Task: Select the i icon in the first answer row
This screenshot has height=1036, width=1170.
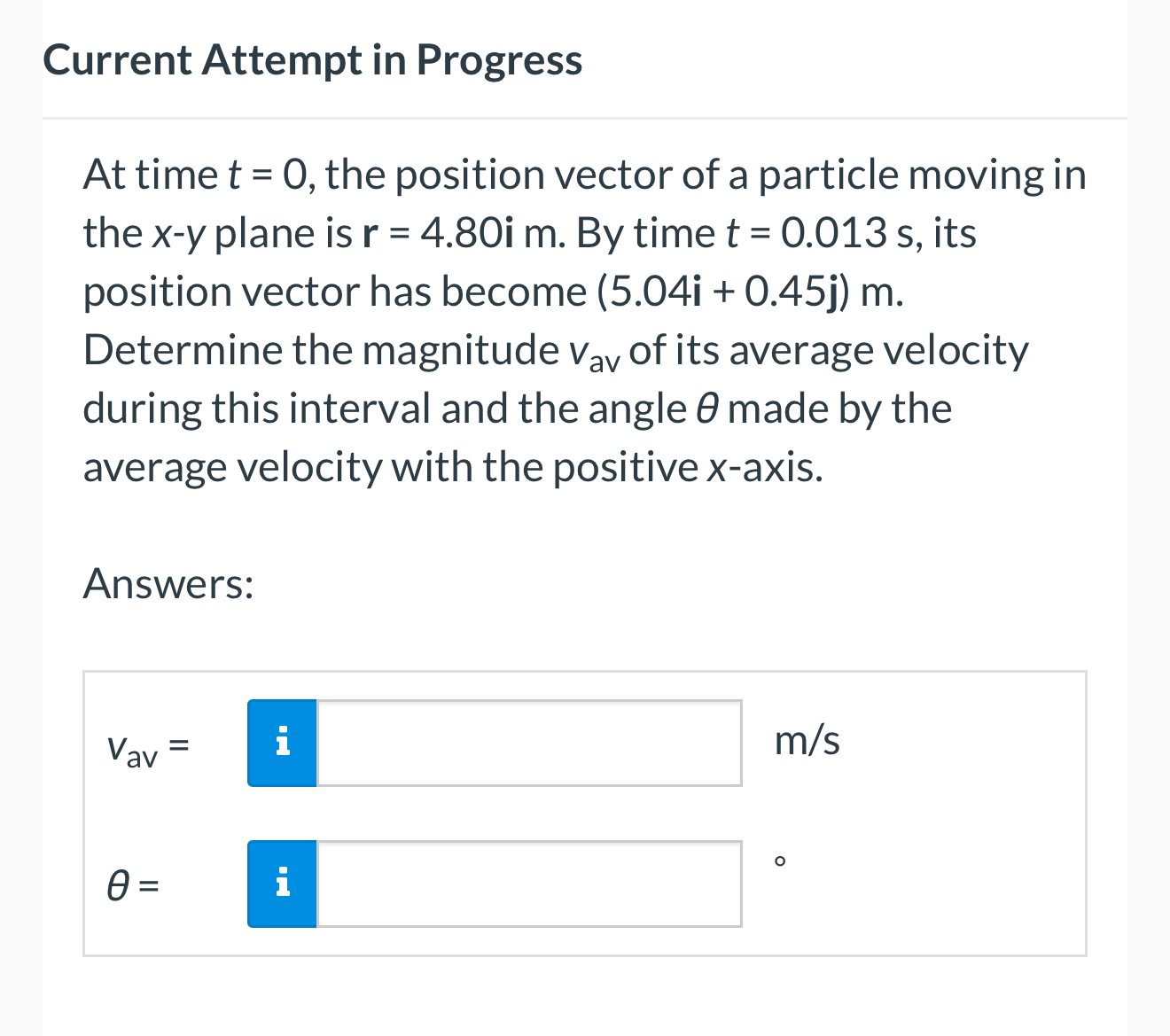Action: tap(282, 743)
